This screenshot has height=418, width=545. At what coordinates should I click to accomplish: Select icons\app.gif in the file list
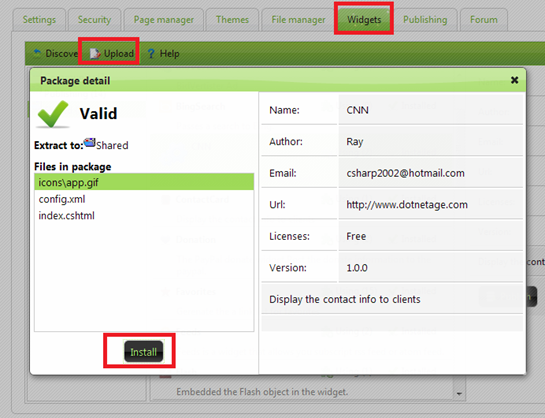[144, 182]
